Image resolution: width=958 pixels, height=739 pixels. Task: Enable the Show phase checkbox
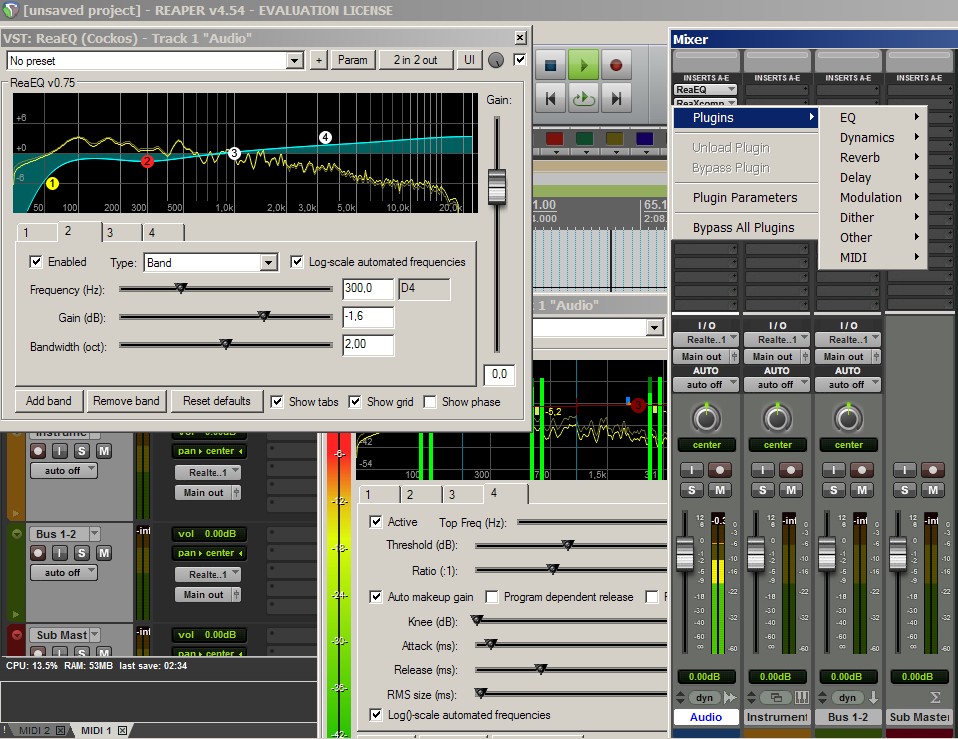[430, 402]
